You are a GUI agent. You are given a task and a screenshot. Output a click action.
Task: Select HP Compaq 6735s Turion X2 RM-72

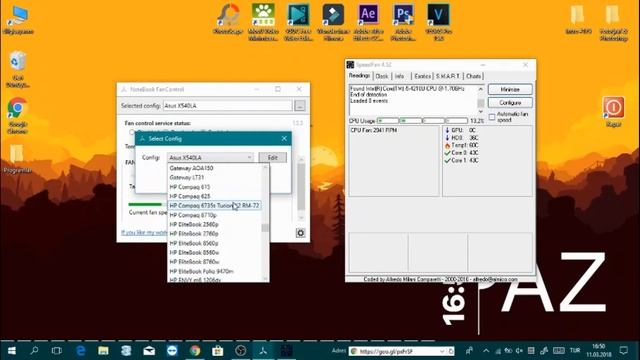pyautogui.click(x=215, y=205)
